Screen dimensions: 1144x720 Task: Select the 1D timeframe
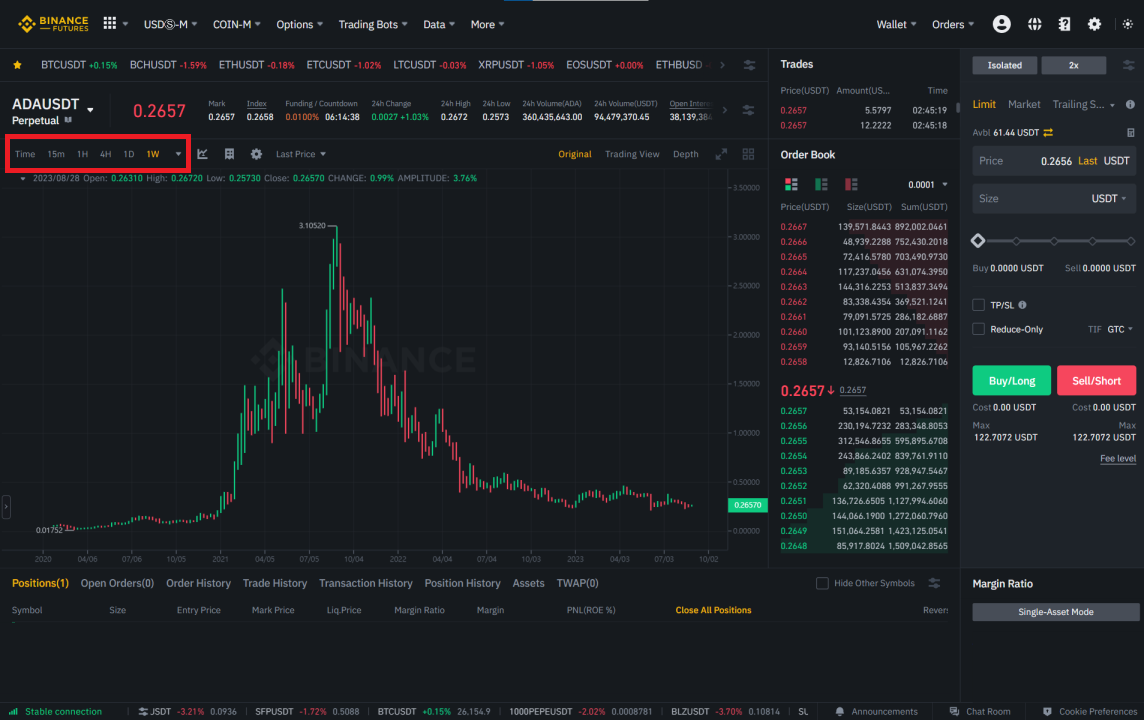[x=128, y=154]
